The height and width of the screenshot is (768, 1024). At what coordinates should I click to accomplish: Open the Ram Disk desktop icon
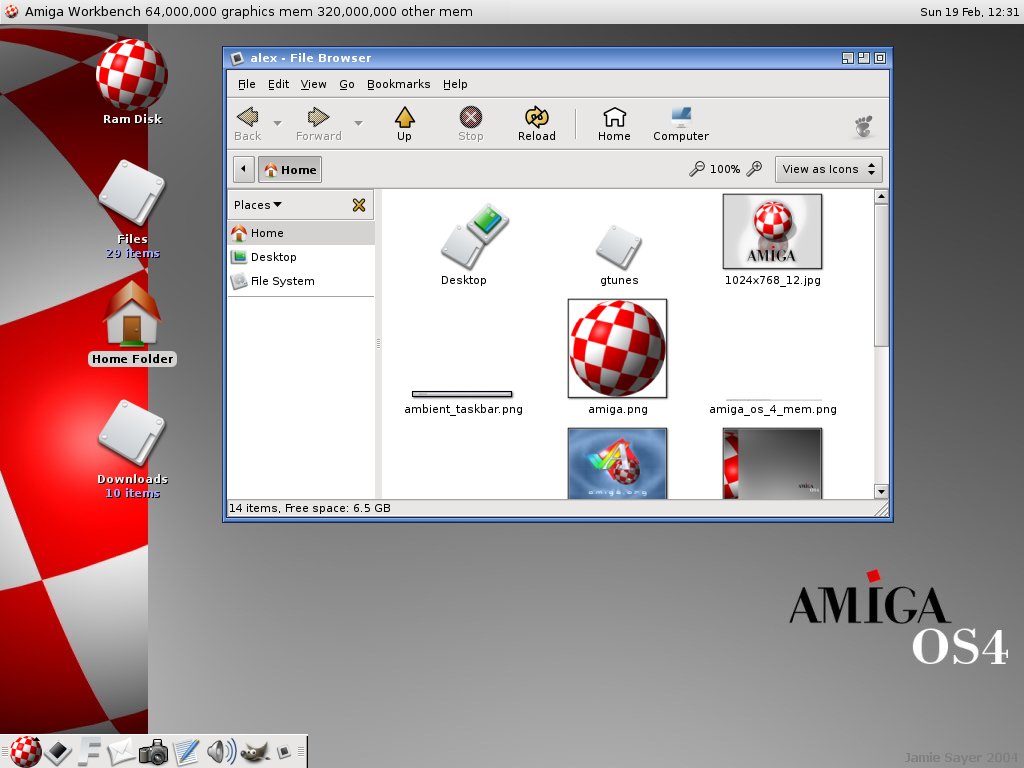pyautogui.click(x=132, y=82)
